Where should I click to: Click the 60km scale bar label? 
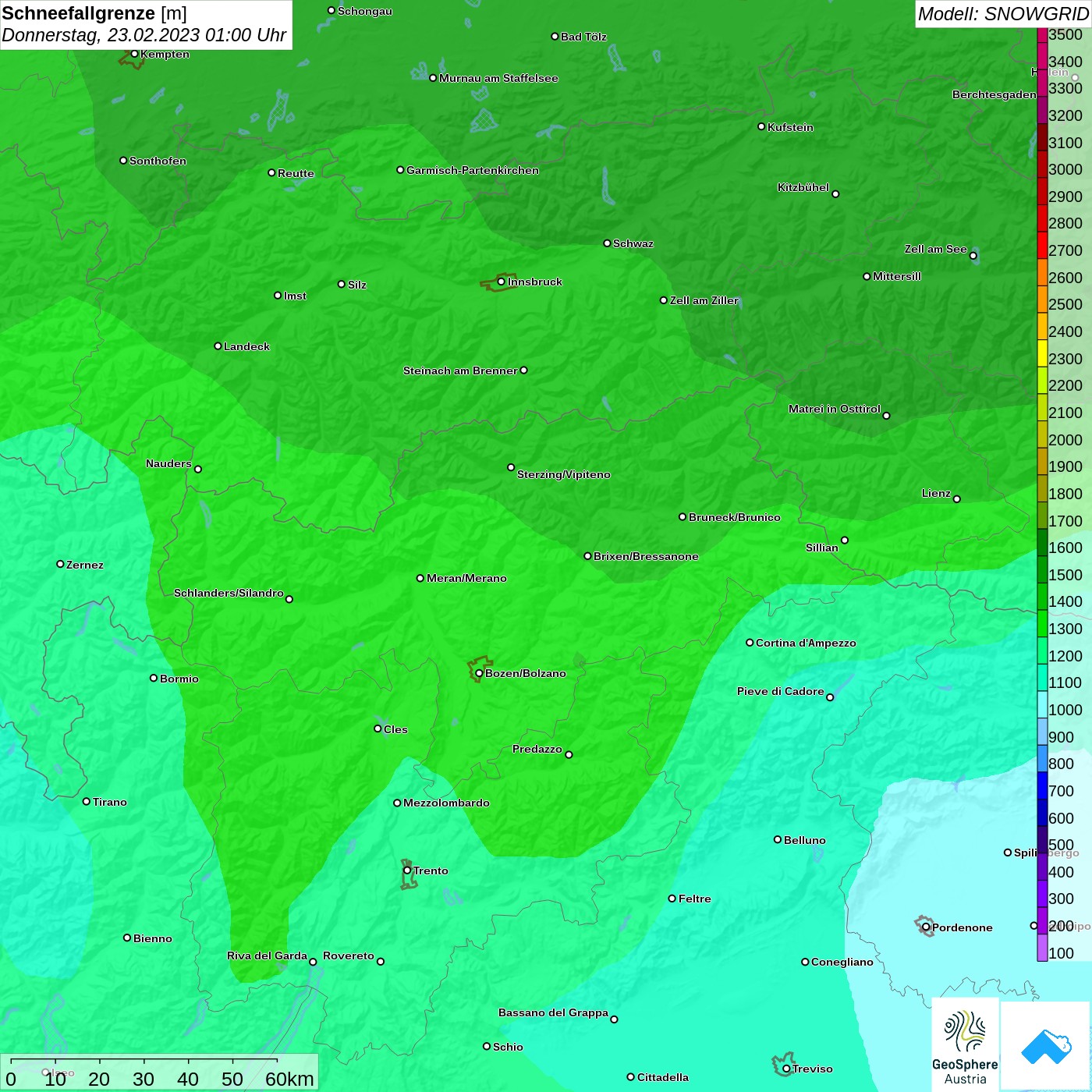(289, 1079)
